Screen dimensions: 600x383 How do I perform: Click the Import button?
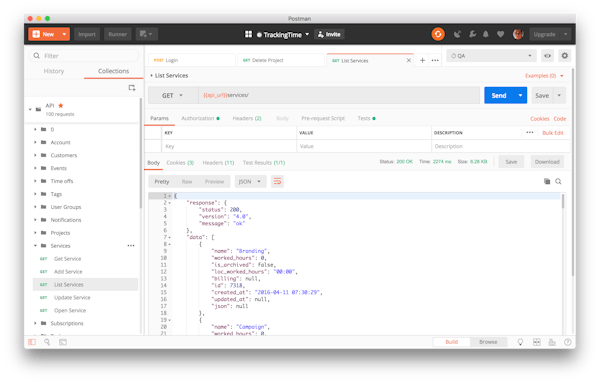(x=87, y=34)
